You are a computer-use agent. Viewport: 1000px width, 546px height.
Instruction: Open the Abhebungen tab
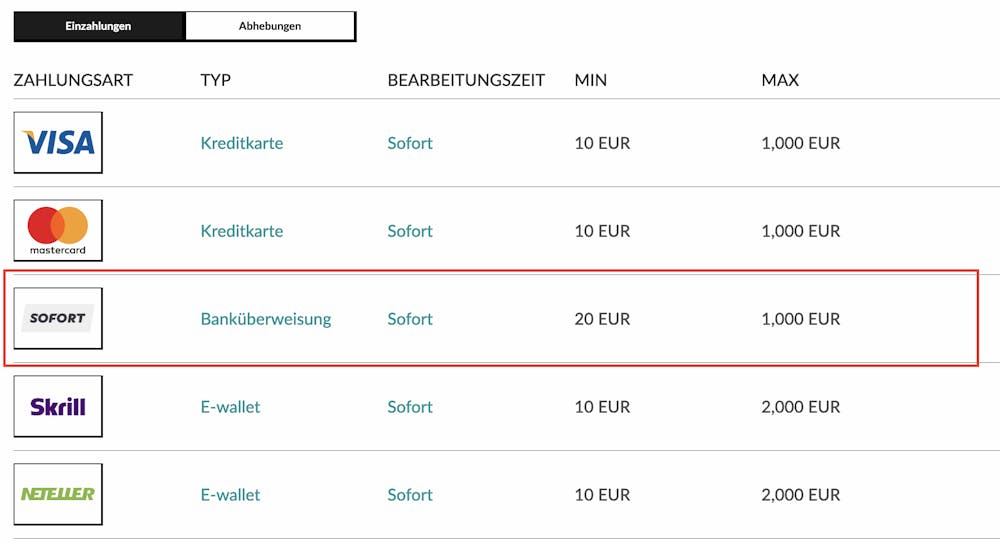270,26
